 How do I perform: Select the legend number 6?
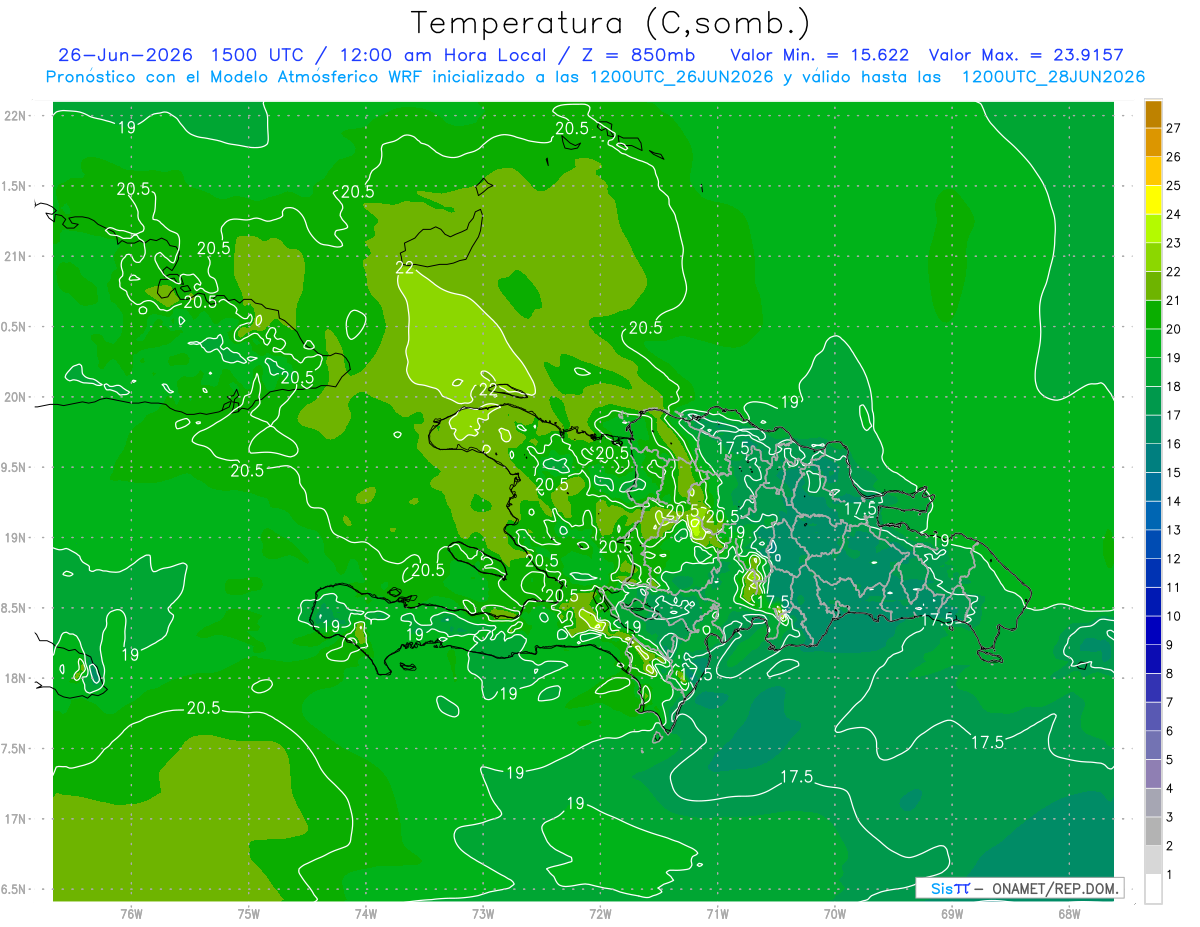pos(1170,731)
